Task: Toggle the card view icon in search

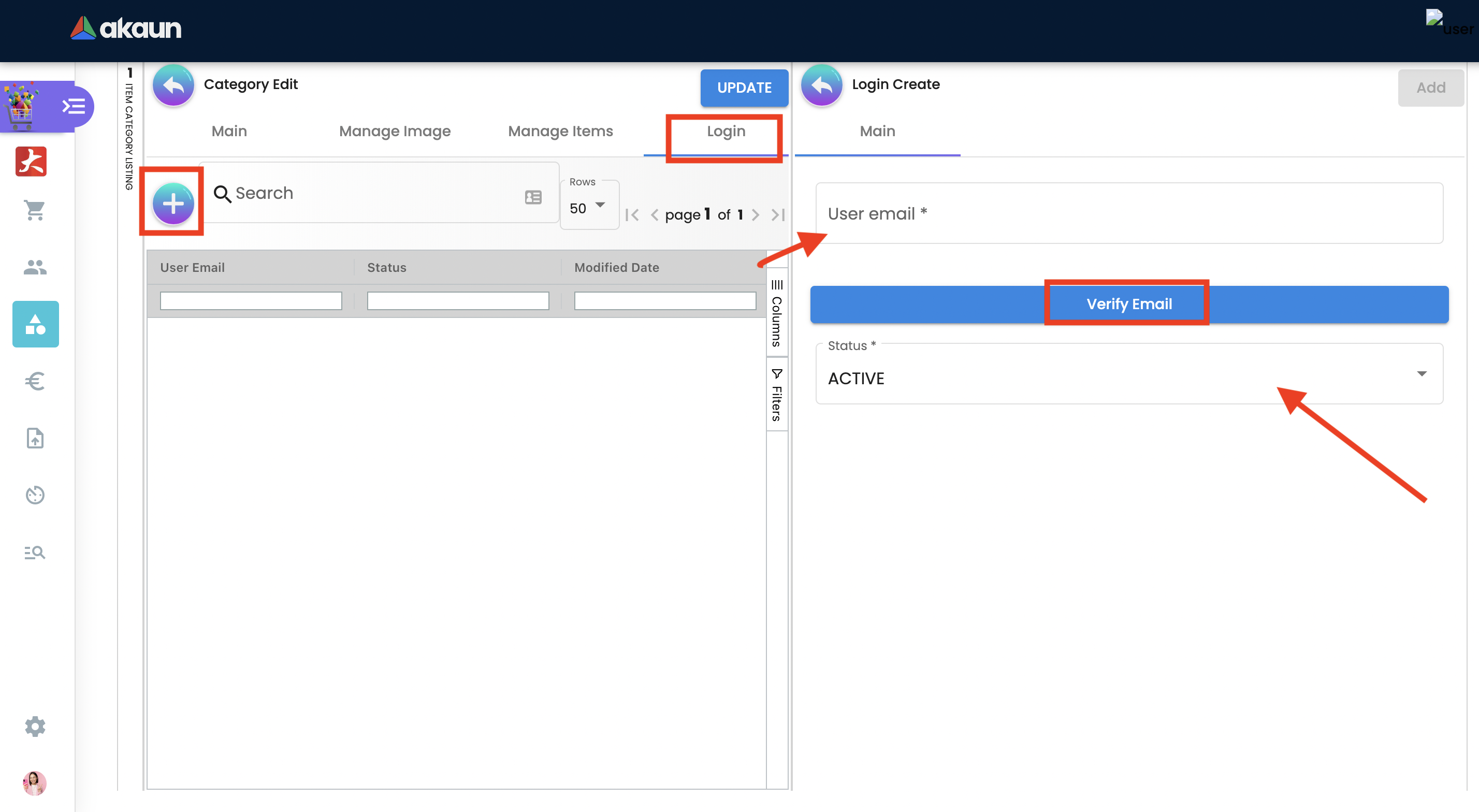Action: tap(533, 197)
